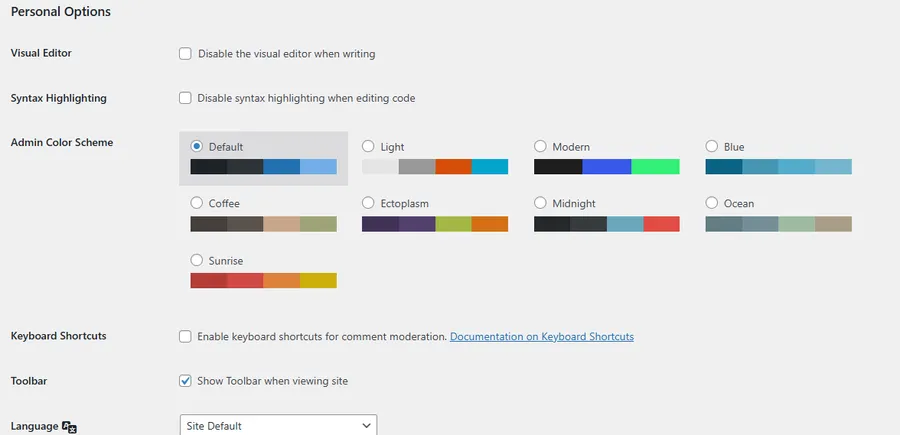Open the Language Site Default dropdown
The width and height of the screenshot is (900, 435).
tap(278, 425)
